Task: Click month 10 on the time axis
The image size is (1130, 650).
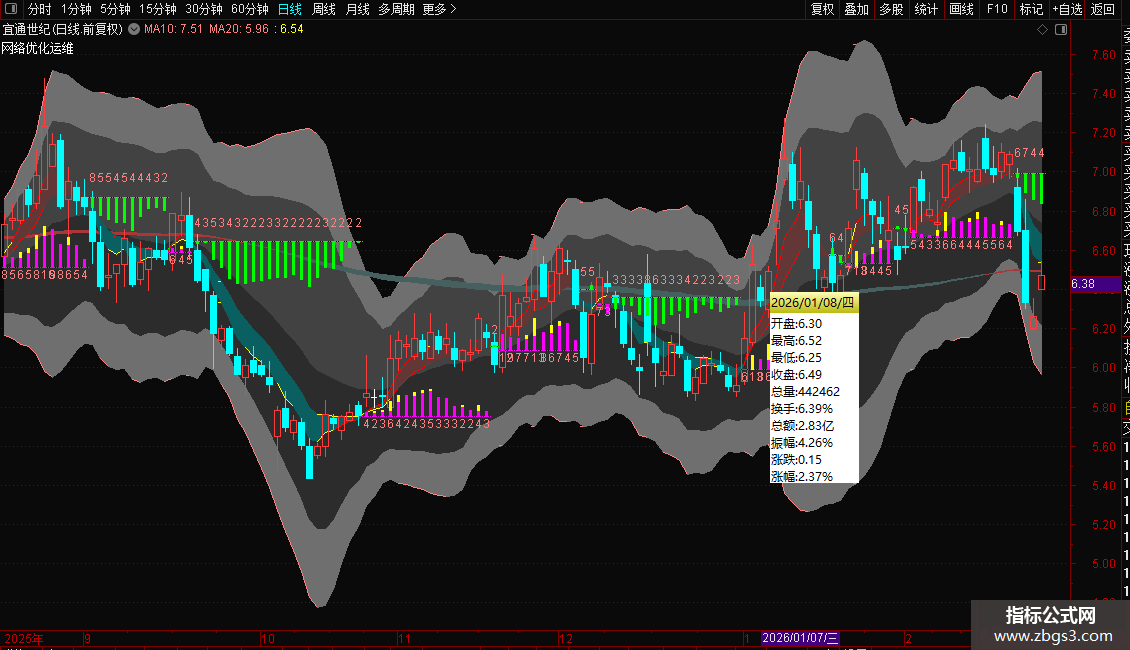Action: click(x=268, y=638)
